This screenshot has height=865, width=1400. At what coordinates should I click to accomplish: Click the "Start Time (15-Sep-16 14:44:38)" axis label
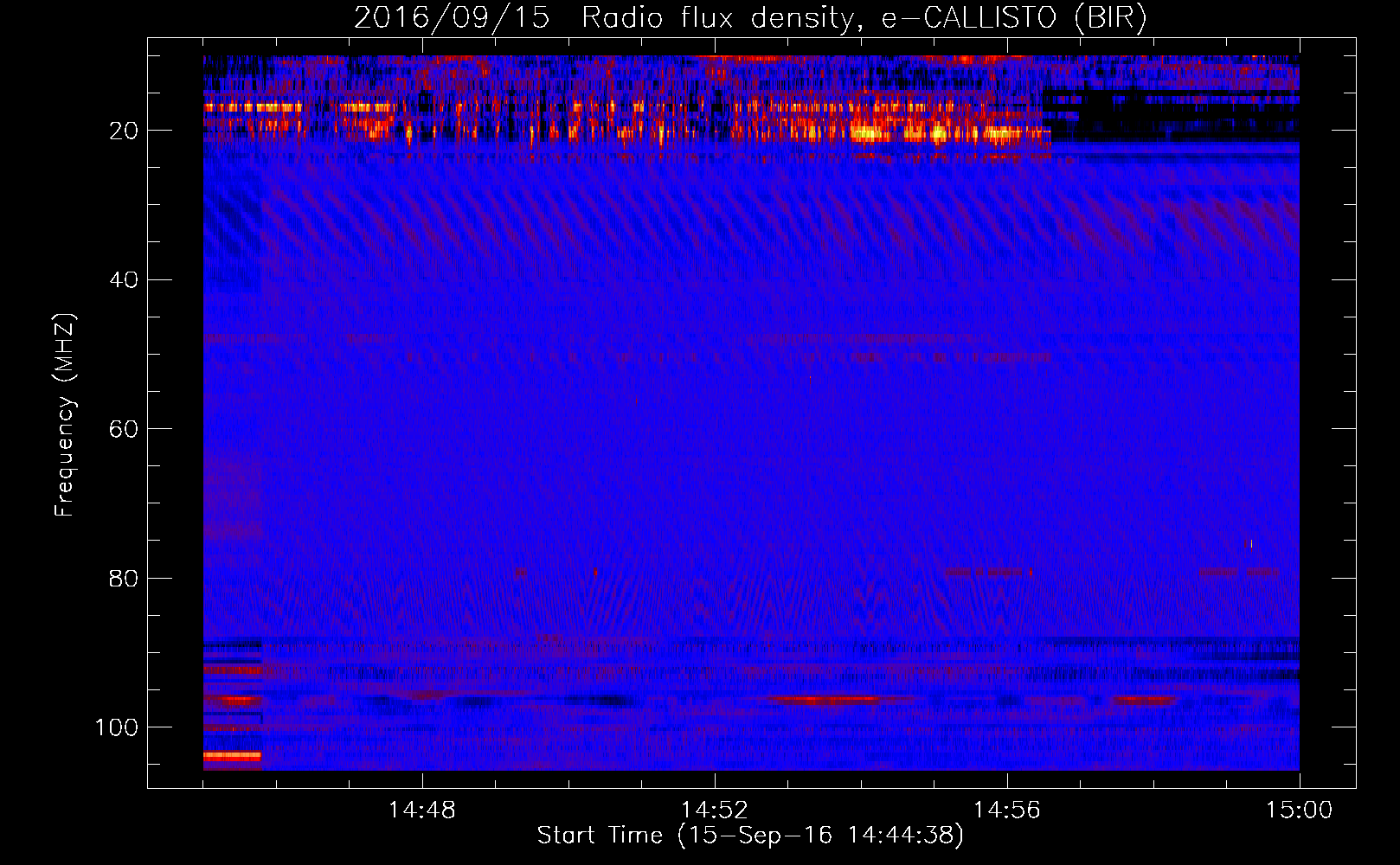point(750,836)
